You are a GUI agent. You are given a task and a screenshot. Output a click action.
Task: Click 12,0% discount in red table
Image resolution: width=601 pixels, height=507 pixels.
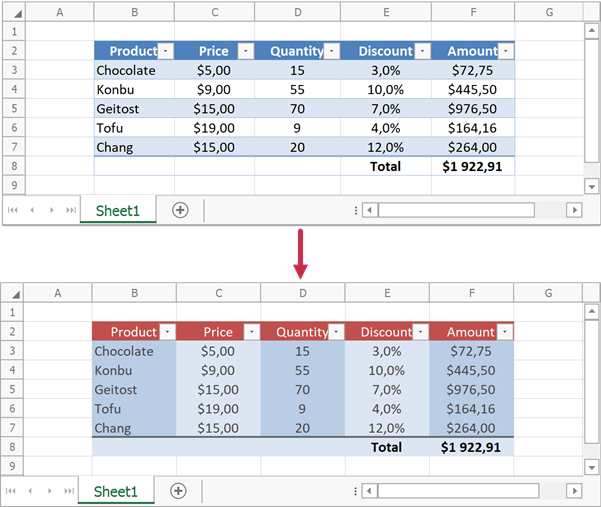click(x=387, y=428)
